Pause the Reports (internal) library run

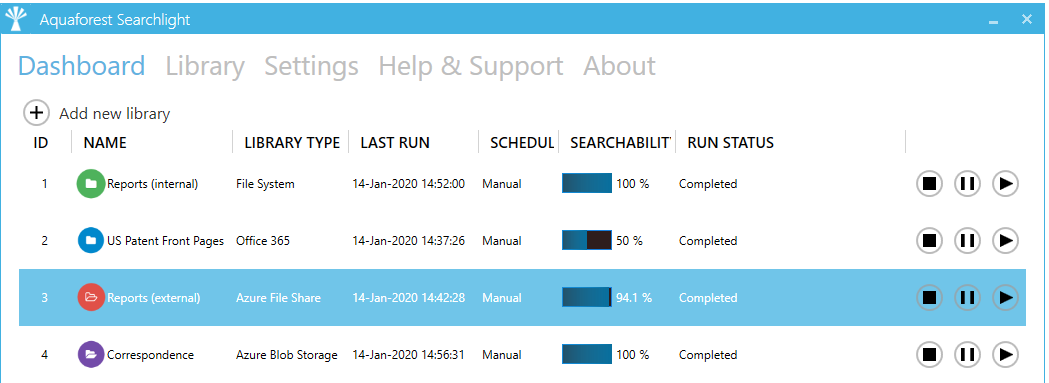pos(967,183)
